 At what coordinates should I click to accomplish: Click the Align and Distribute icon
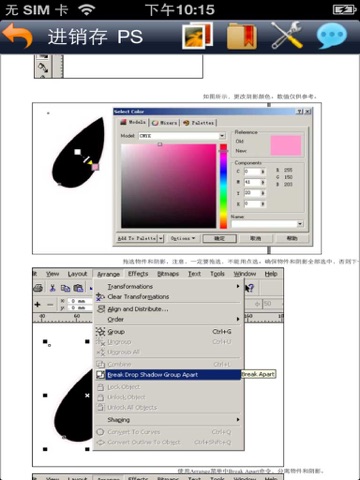coord(101,309)
